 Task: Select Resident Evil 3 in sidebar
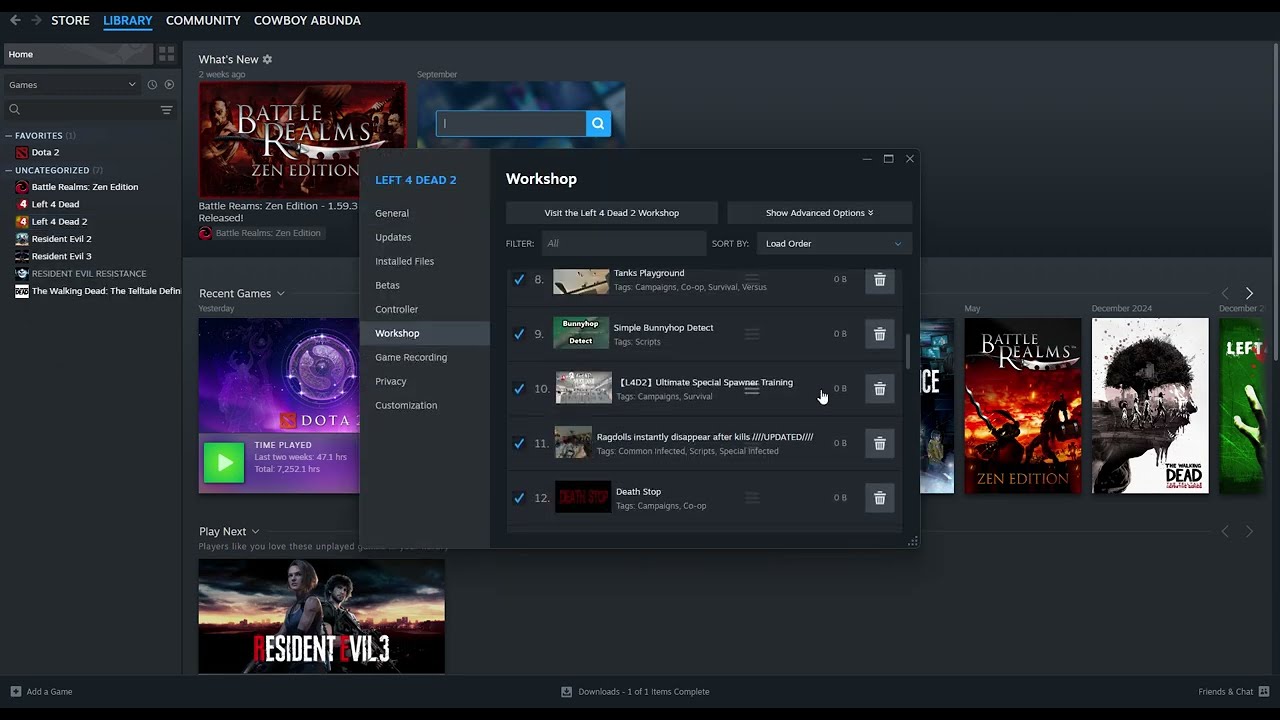(61, 256)
